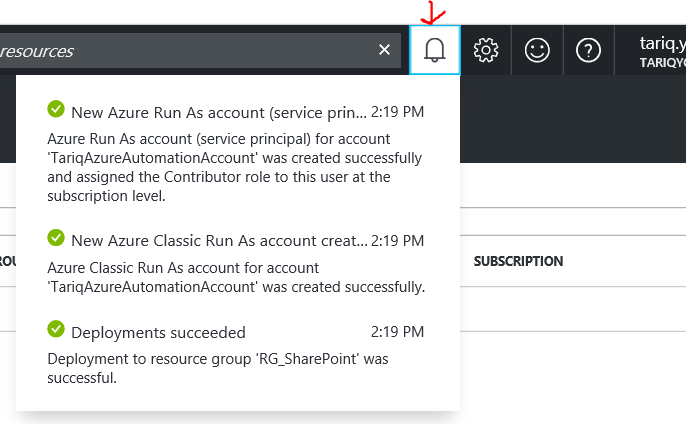
Task: Click 2:19 PM time on Classic Run As notification
Action: pos(397,241)
